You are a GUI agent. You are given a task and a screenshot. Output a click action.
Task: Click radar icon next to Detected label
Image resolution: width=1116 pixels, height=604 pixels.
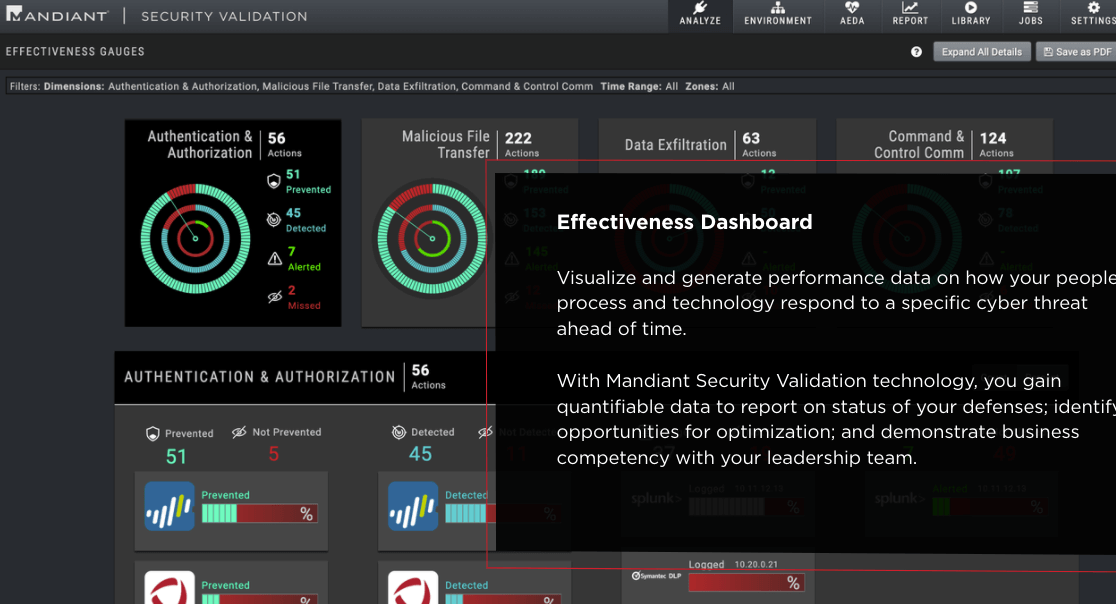[399, 432]
